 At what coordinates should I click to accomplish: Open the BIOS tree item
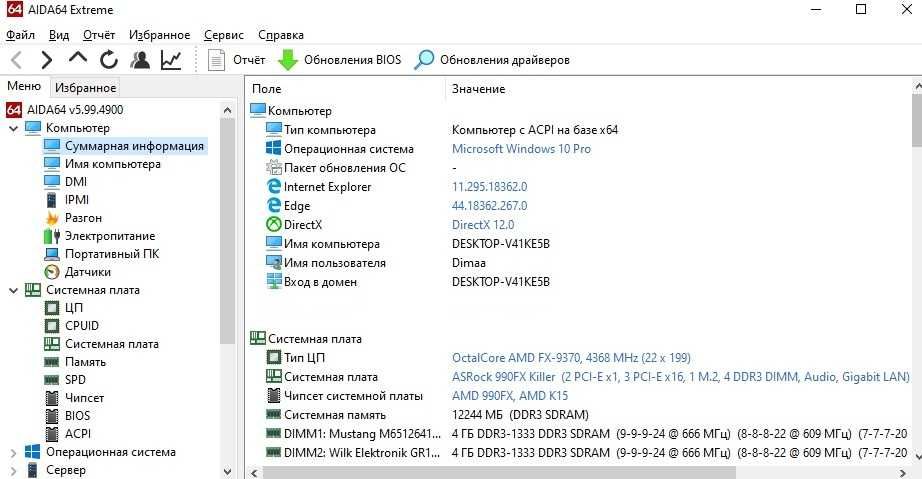pos(67,416)
